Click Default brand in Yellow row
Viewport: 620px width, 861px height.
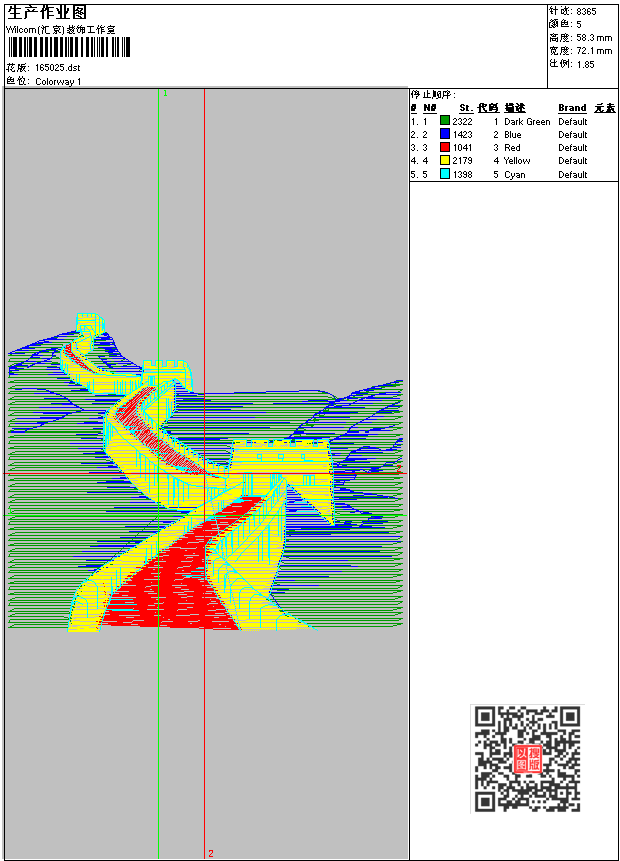pyautogui.click(x=573, y=161)
